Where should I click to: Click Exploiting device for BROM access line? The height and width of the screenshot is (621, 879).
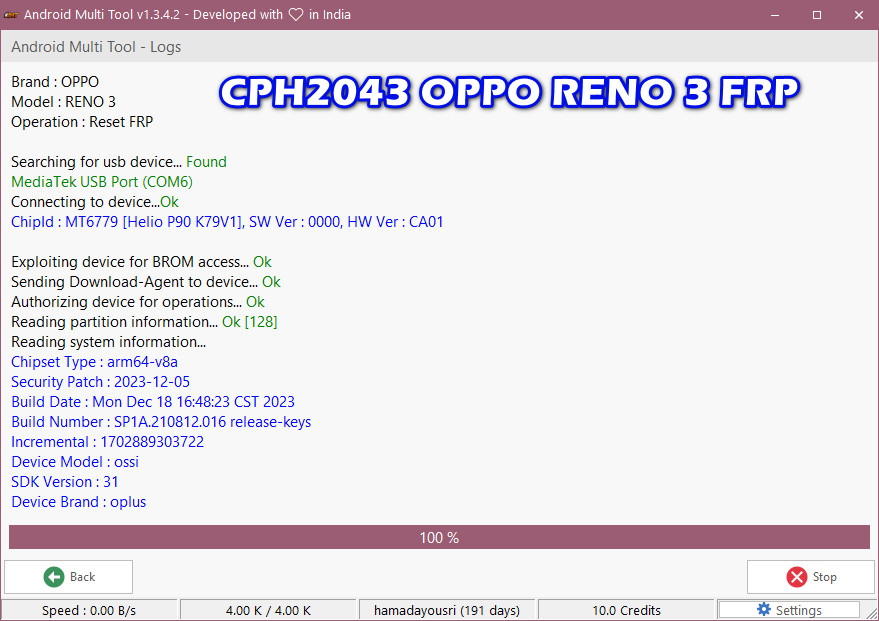tap(141, 262)
